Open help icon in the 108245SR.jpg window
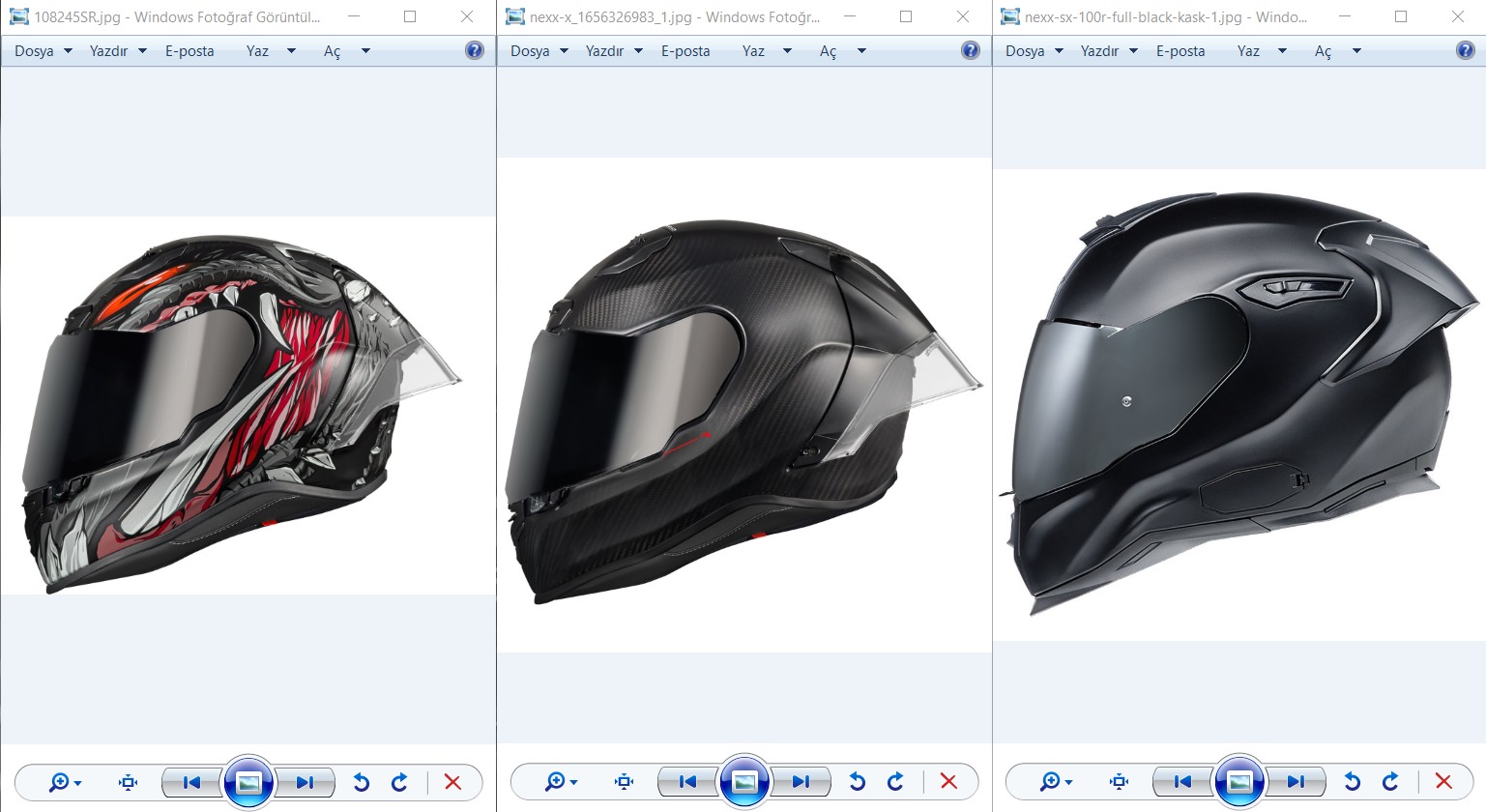The width and height of the screenshot is (1486, 812). pyautogui.click(x=475, y=50)
